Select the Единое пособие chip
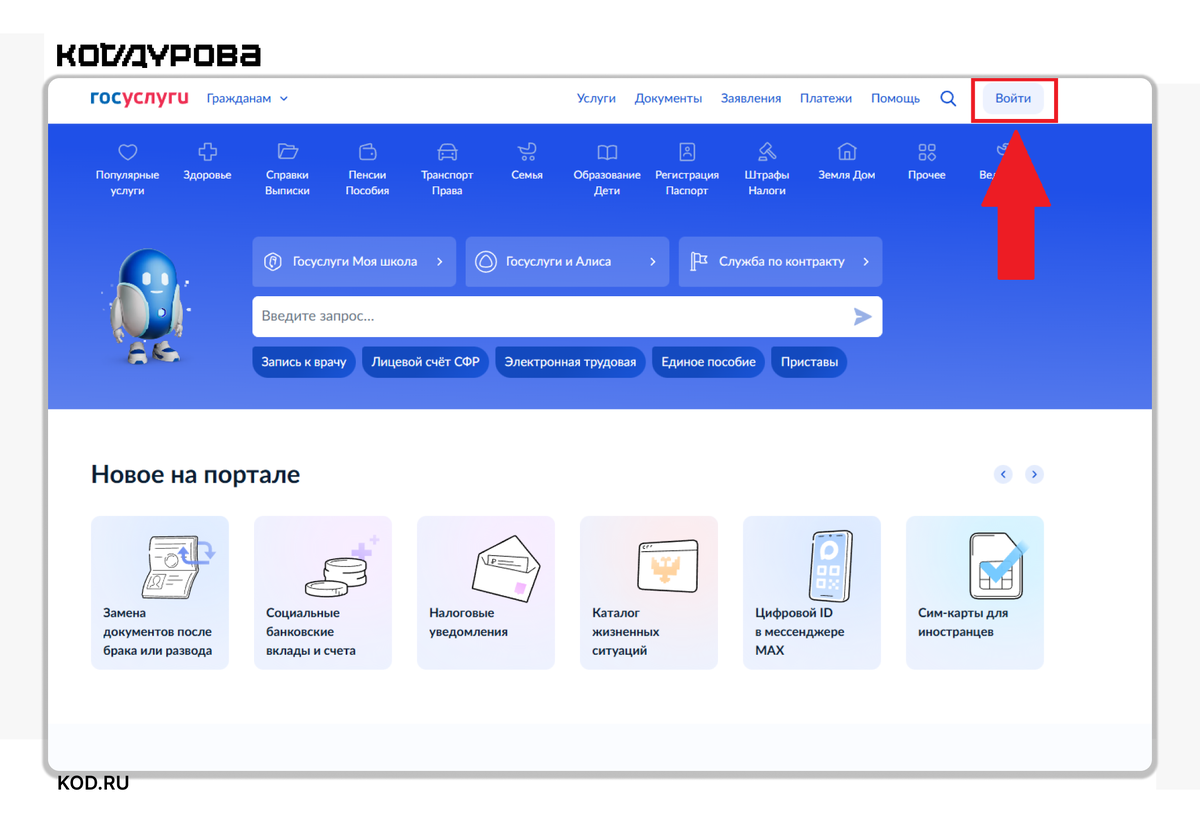 708,362
